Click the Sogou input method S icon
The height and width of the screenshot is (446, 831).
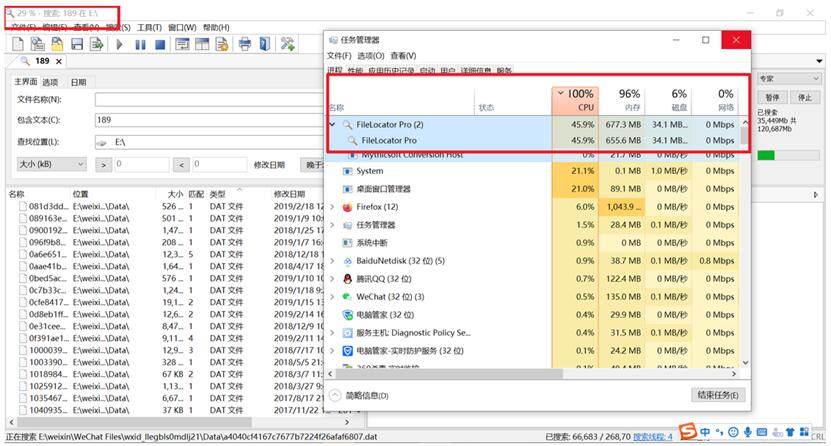pyautogui.click(x=688, y=431)
